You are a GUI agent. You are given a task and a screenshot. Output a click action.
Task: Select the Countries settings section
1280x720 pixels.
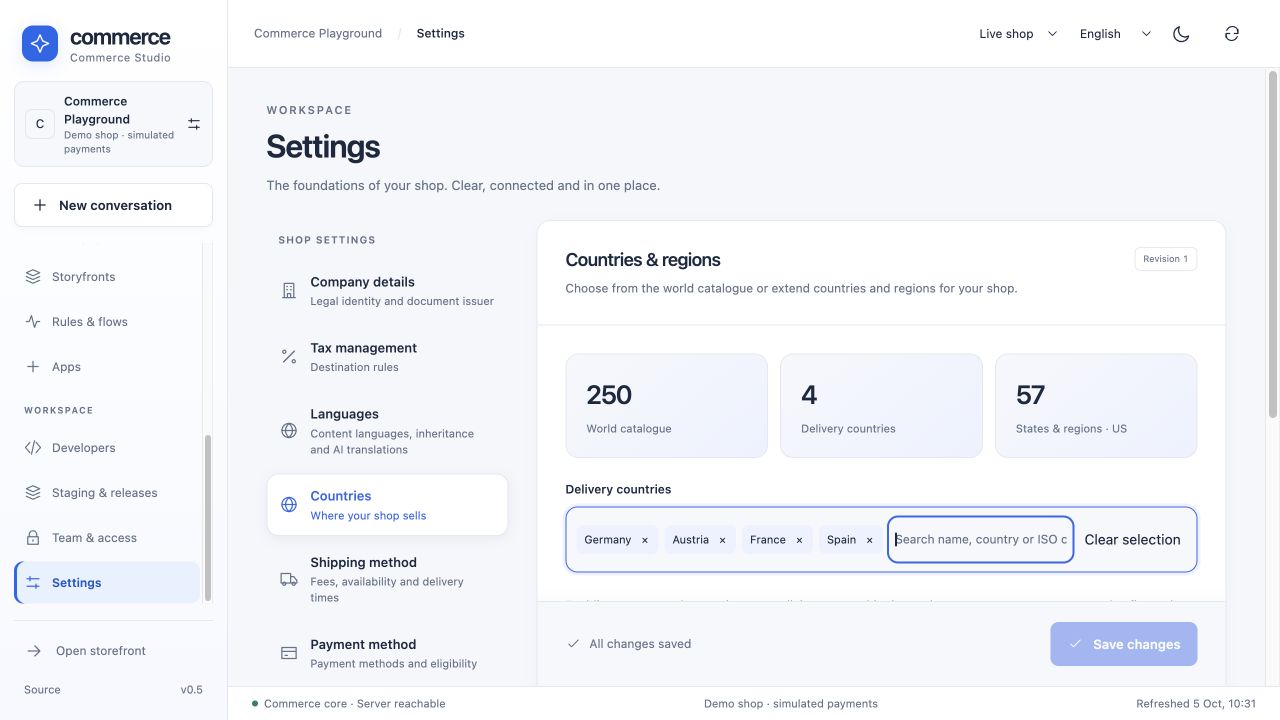point(387,505)
